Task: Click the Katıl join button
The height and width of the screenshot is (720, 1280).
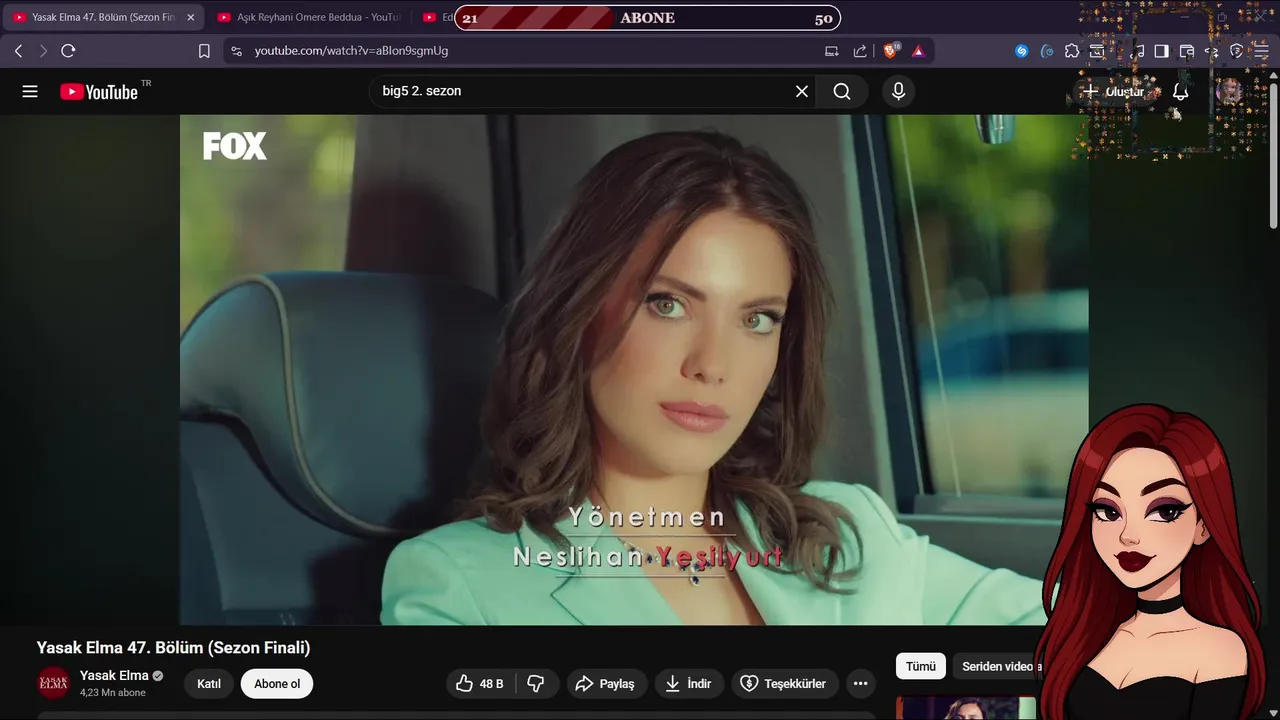Action: (209, 684)
